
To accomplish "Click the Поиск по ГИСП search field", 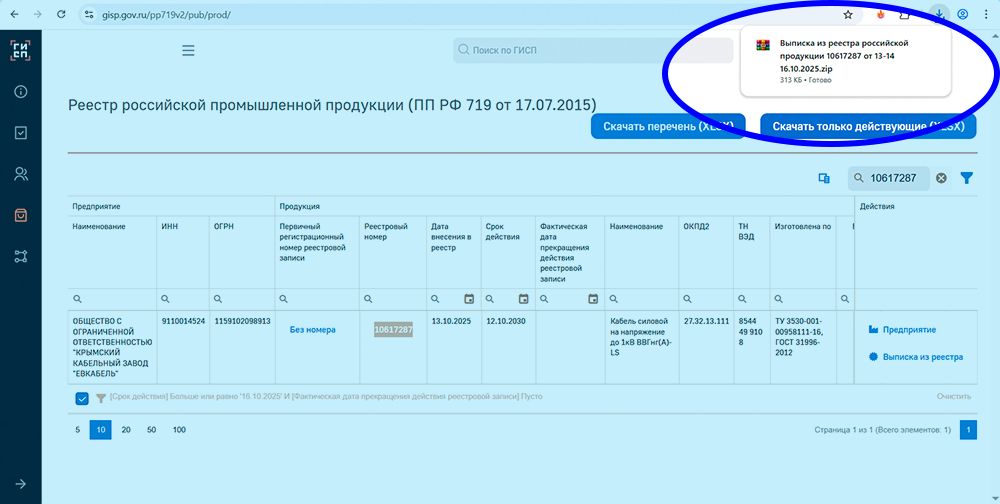I will click(x=560, y=50).
